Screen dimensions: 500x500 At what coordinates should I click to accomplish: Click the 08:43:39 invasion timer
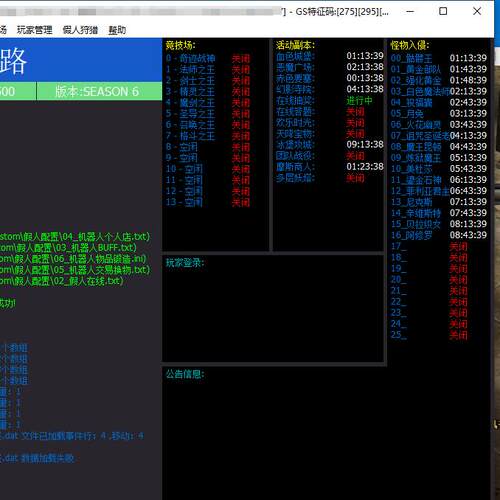pyautogui.click(x=468, y=235)
